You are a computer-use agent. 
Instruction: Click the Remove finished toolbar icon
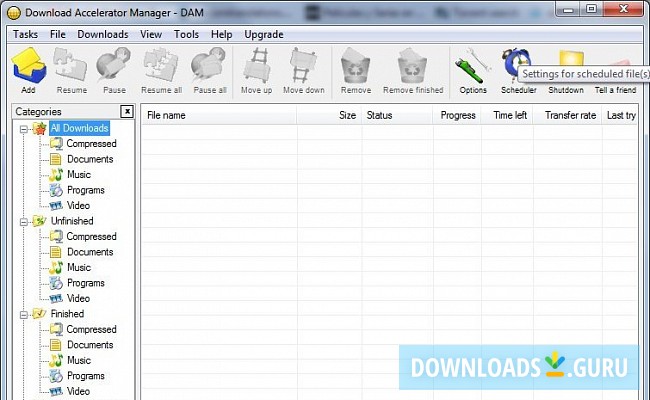coord(412,65)
